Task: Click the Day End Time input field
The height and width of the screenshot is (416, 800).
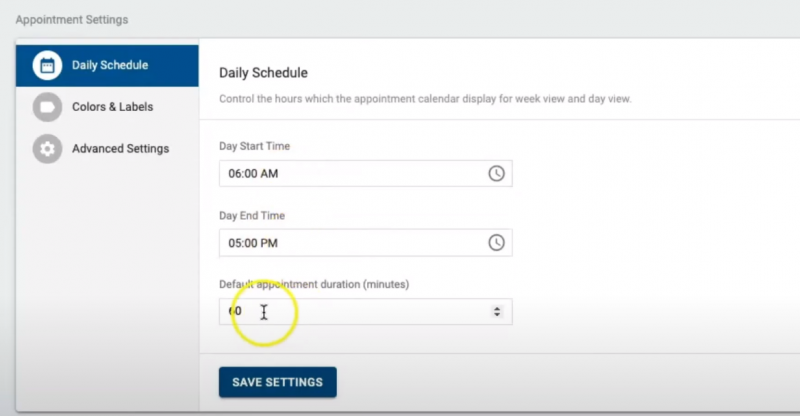Action: tap(350, 242)
